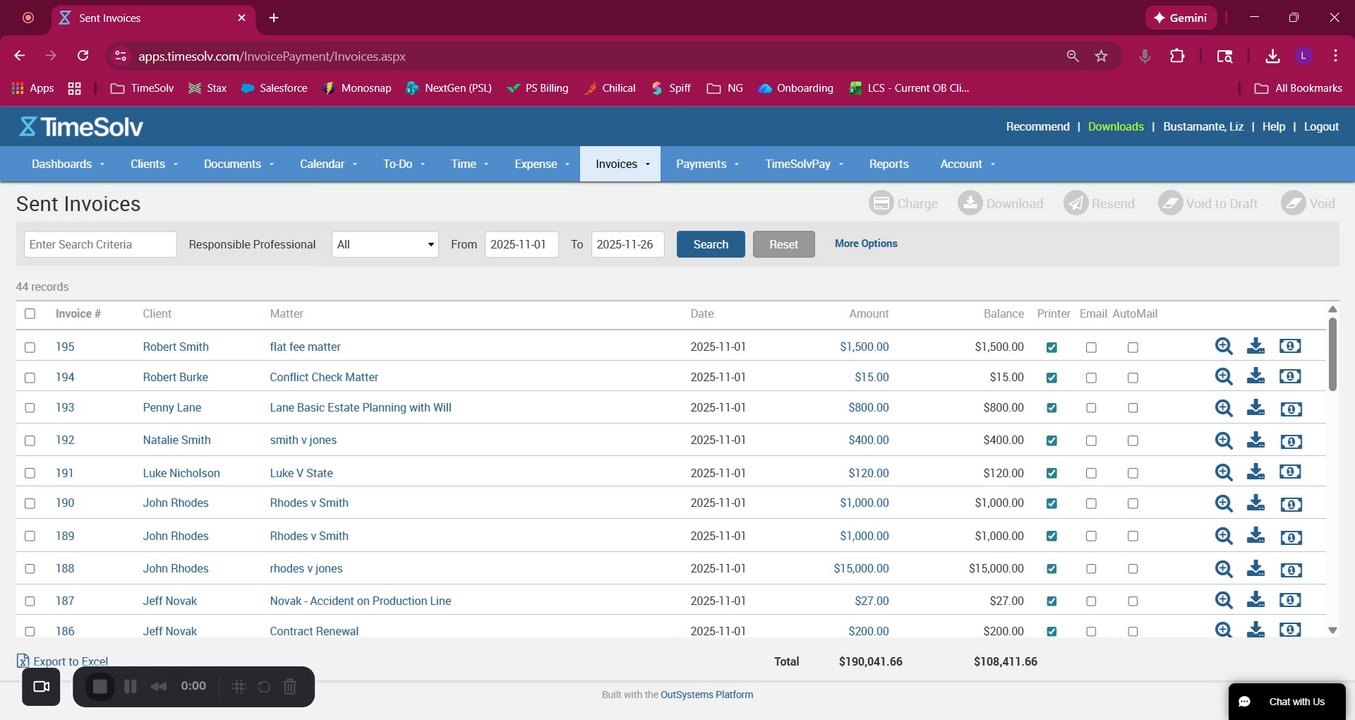This screenshot has width=1355, height=720.
Task: Go back with the browser back arrow
Action: 20,56
